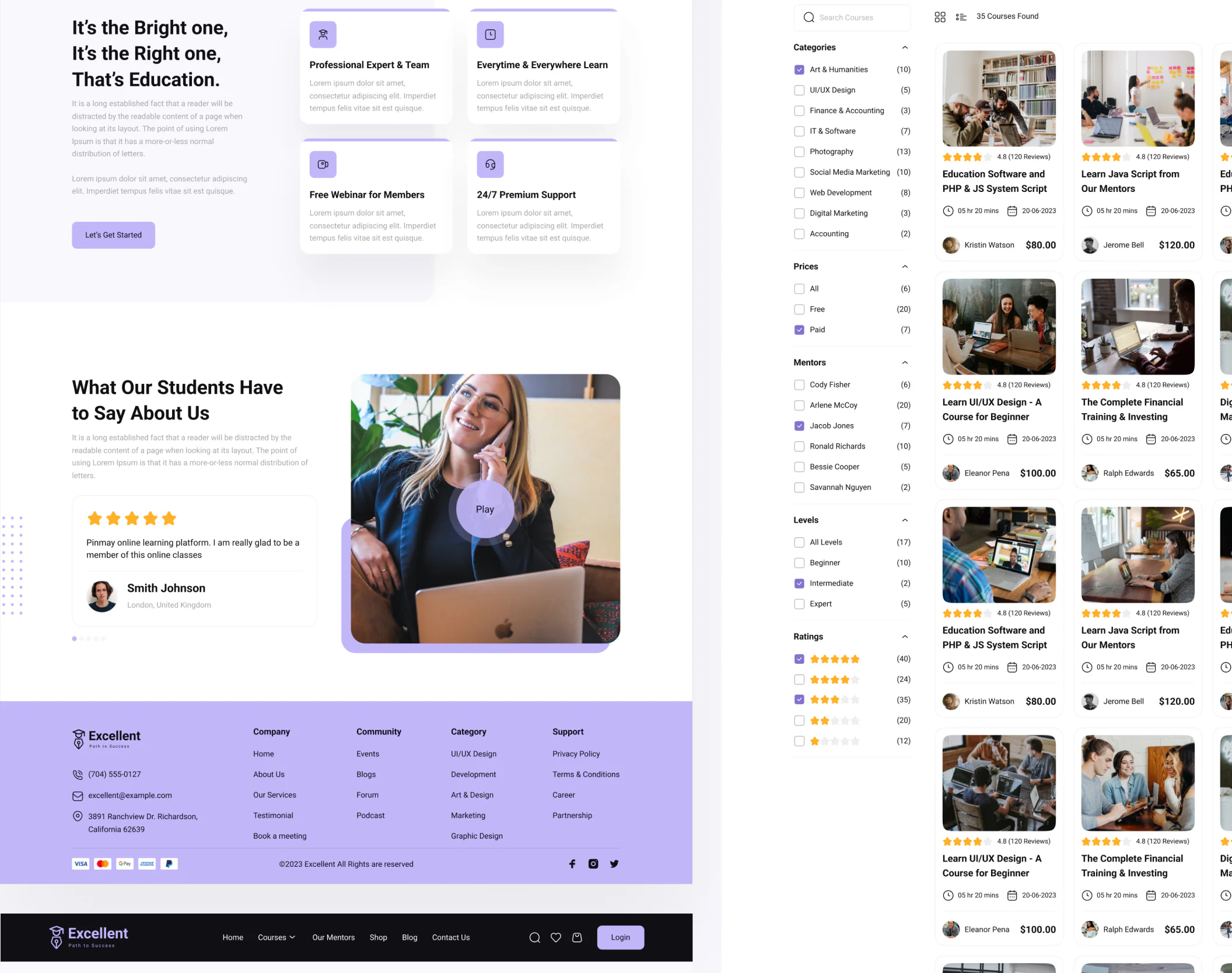Screen dimensions: 1232x973
Task: Click the Let's Get Started button
Action: 113,235
